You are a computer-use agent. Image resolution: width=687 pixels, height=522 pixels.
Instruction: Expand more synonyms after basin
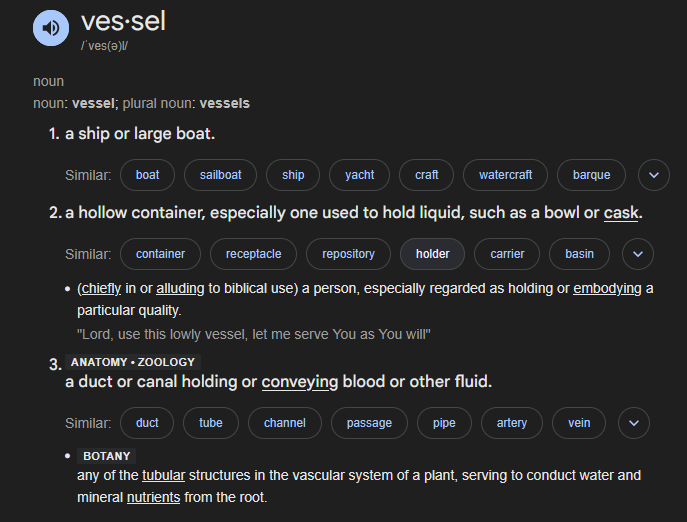click(x=637, y=254)
